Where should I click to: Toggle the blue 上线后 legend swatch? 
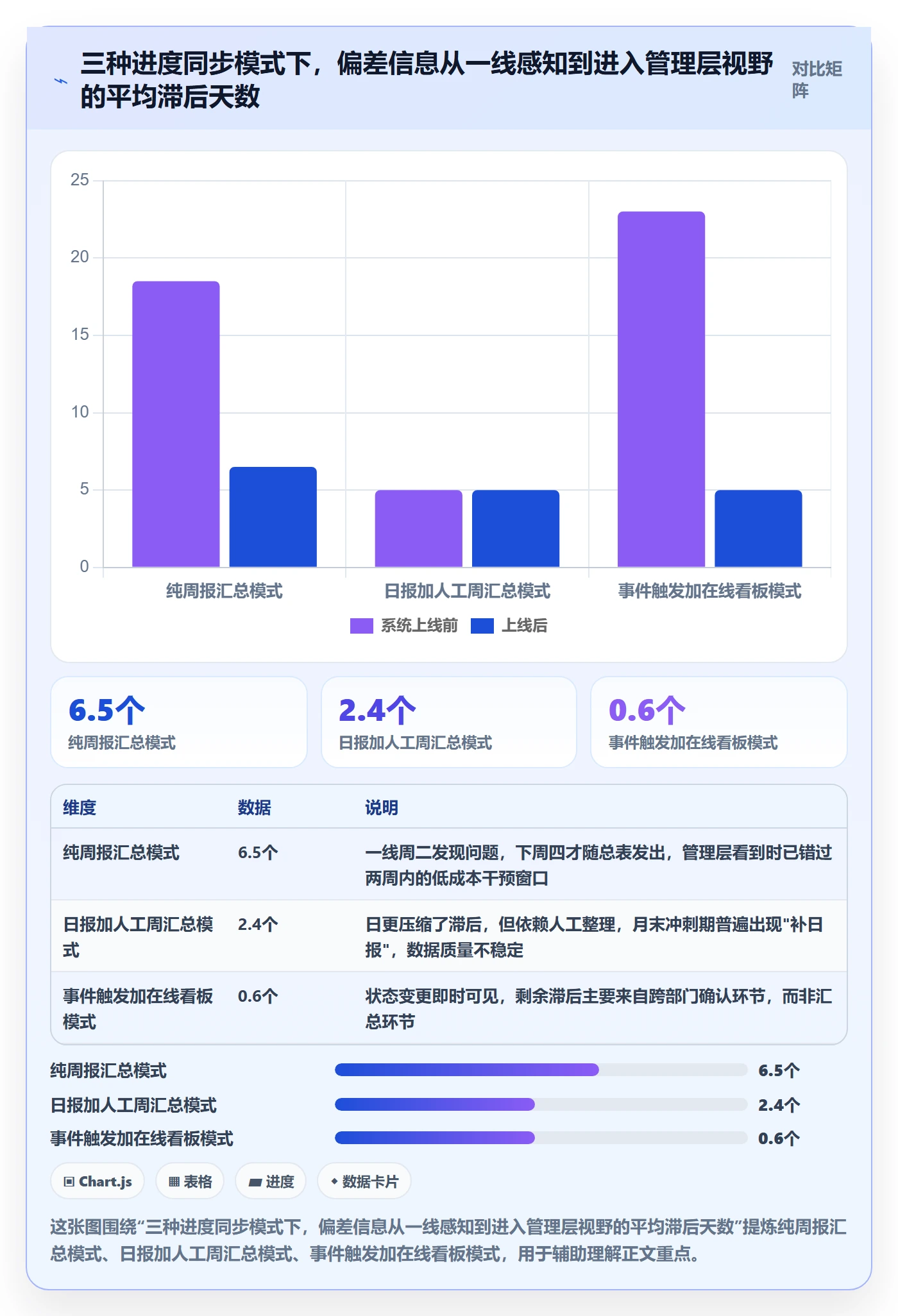coord(482,626)
